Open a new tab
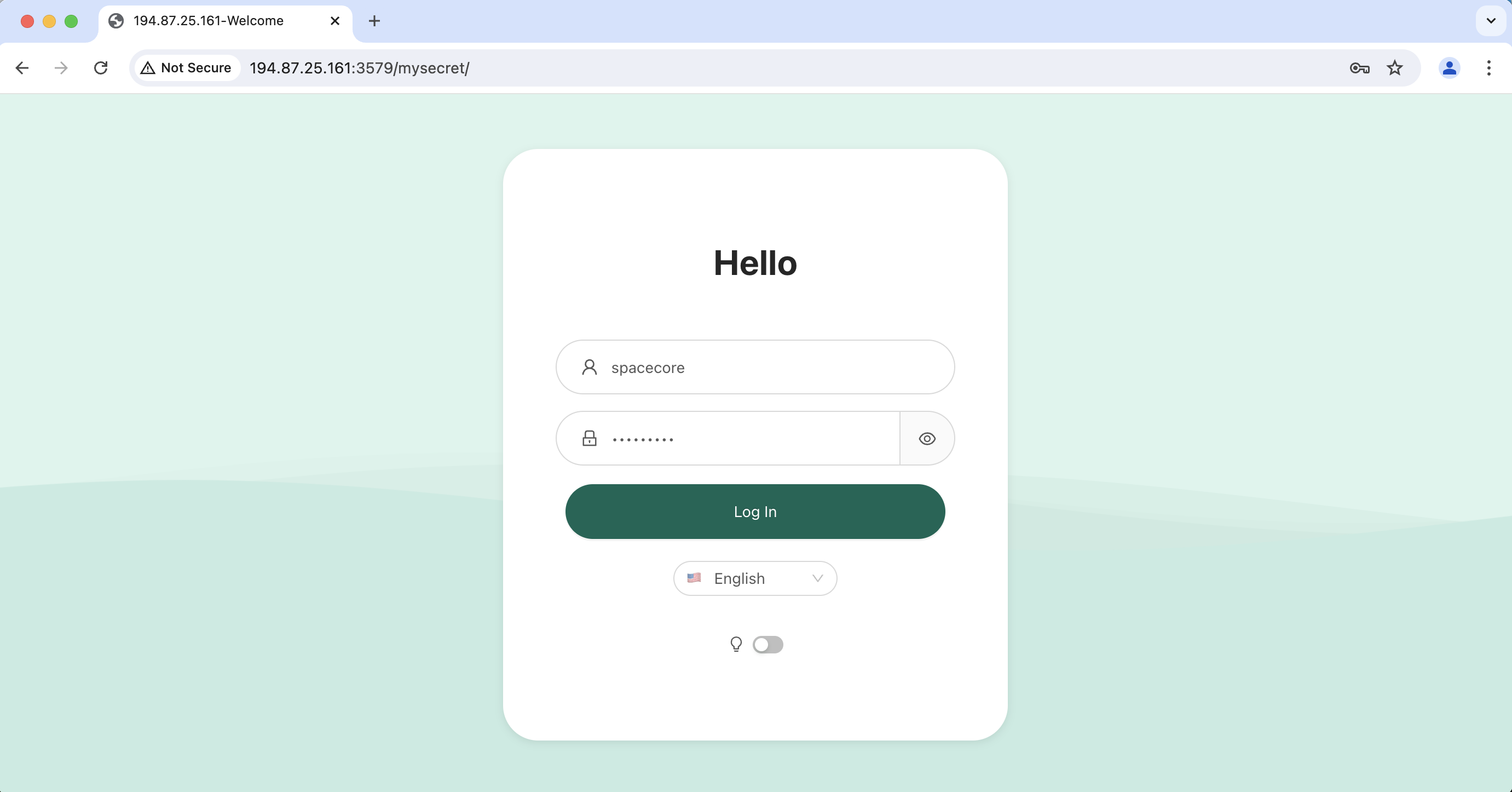The height and width of the screenshot is (792, 1512). [374, 21]
